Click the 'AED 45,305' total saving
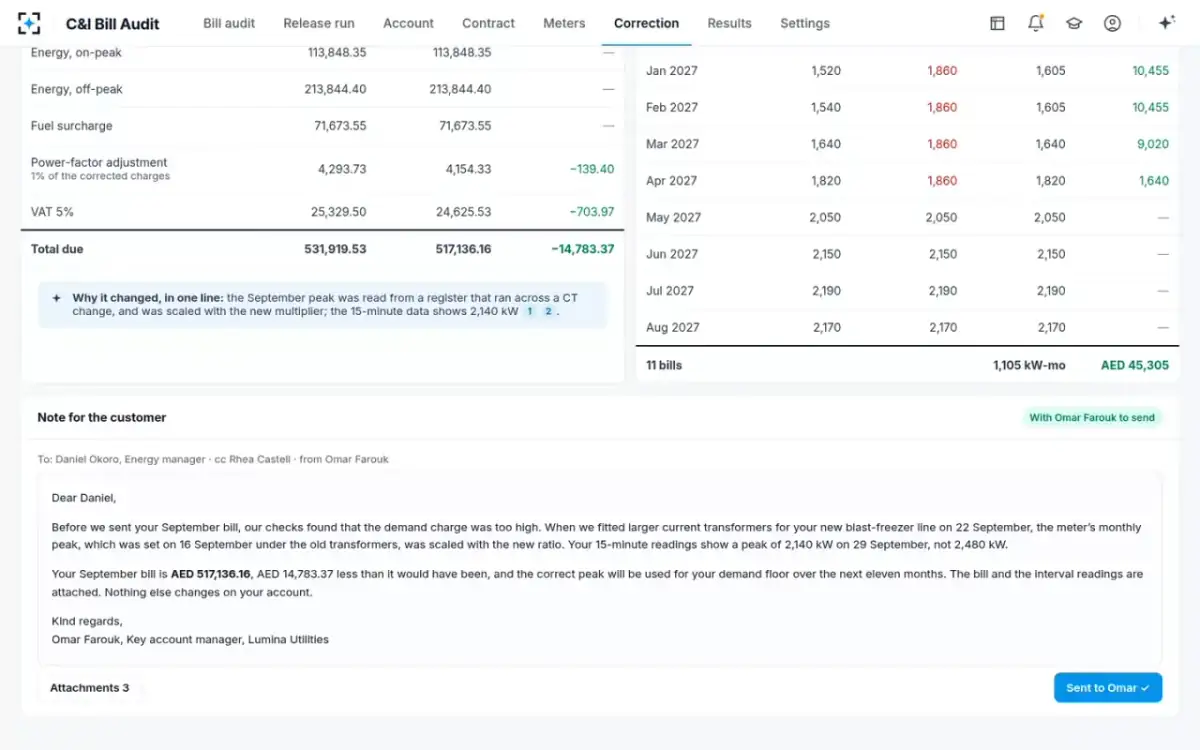 coord(1135,365)
